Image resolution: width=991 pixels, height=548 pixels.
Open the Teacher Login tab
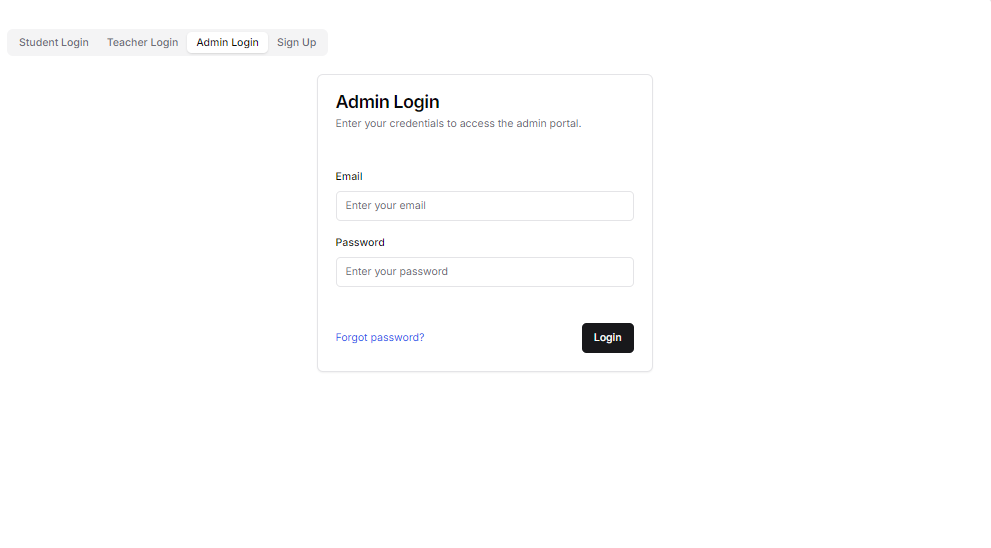click(142, 42)
